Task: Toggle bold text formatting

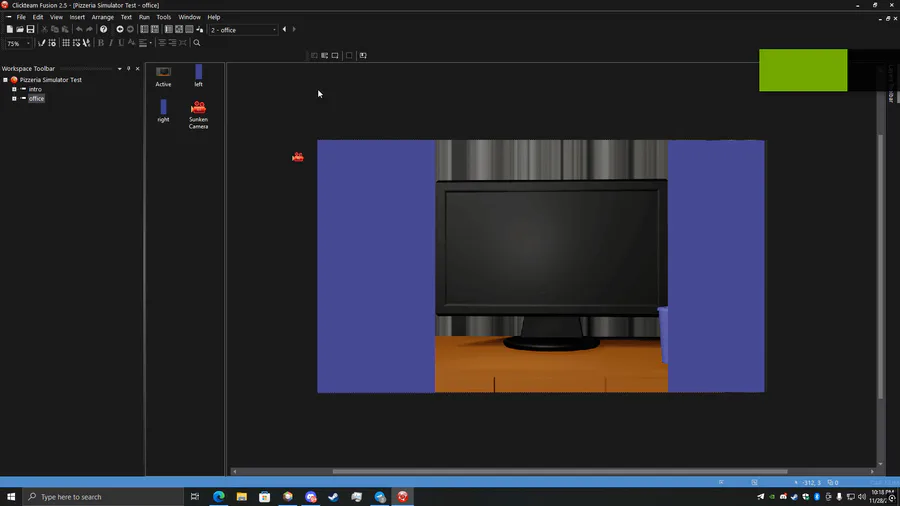Action: tap(100, 43)
